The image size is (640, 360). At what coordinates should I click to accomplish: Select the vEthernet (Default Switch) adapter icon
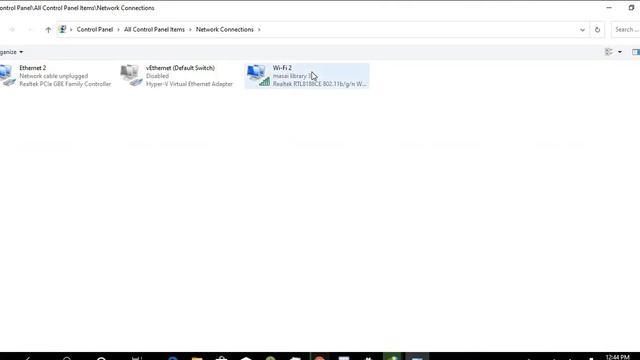pyautogui.click(x=131, y=76)
